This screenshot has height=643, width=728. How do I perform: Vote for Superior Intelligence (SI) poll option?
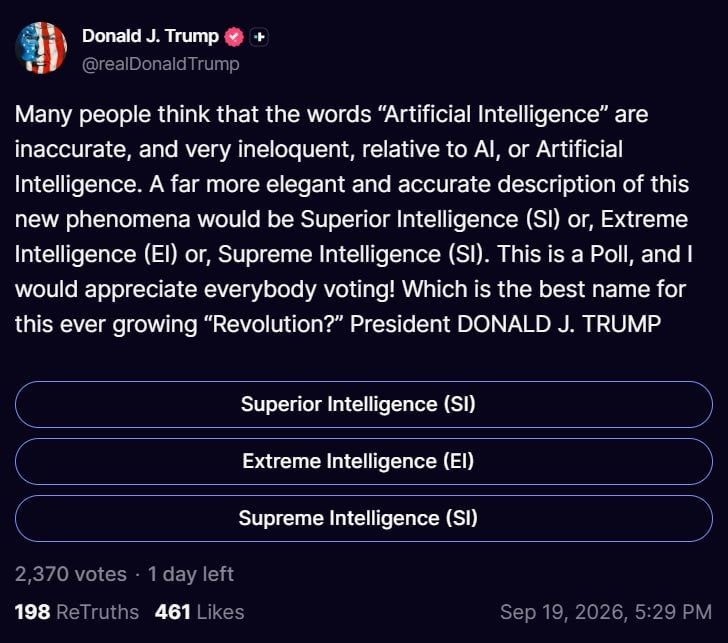(x=364, y=404)
